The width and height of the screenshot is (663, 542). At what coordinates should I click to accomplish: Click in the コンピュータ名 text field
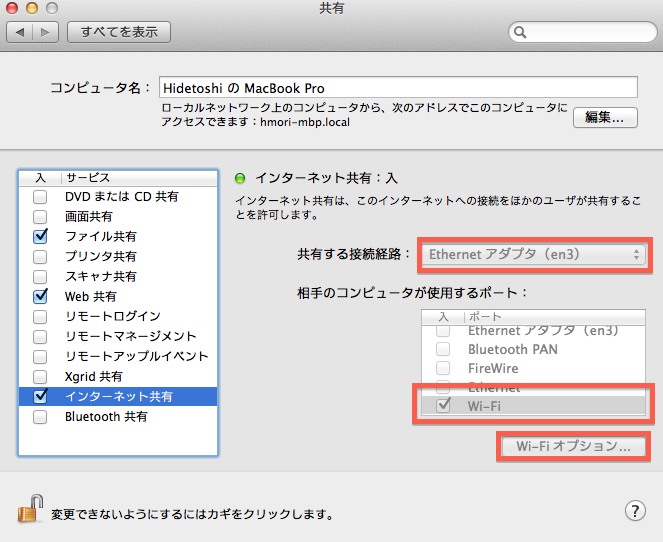coord(398,88)
